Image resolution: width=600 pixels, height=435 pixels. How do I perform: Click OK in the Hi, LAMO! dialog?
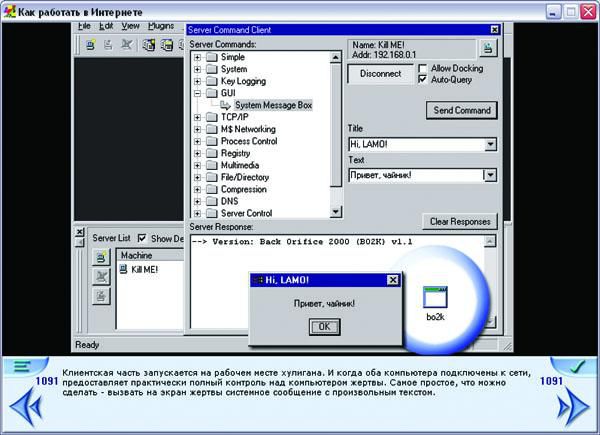click(322, 326)
